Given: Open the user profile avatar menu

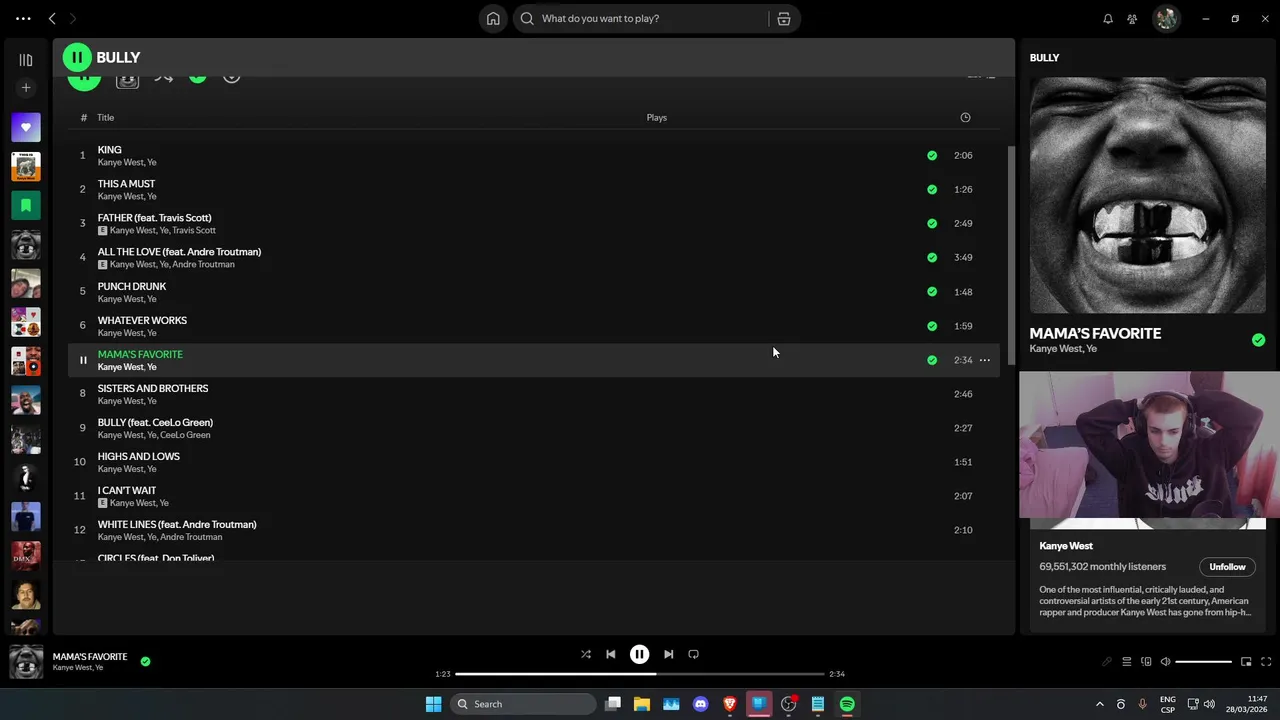Looking at the screenshot, I should [x=1166, y=18].
